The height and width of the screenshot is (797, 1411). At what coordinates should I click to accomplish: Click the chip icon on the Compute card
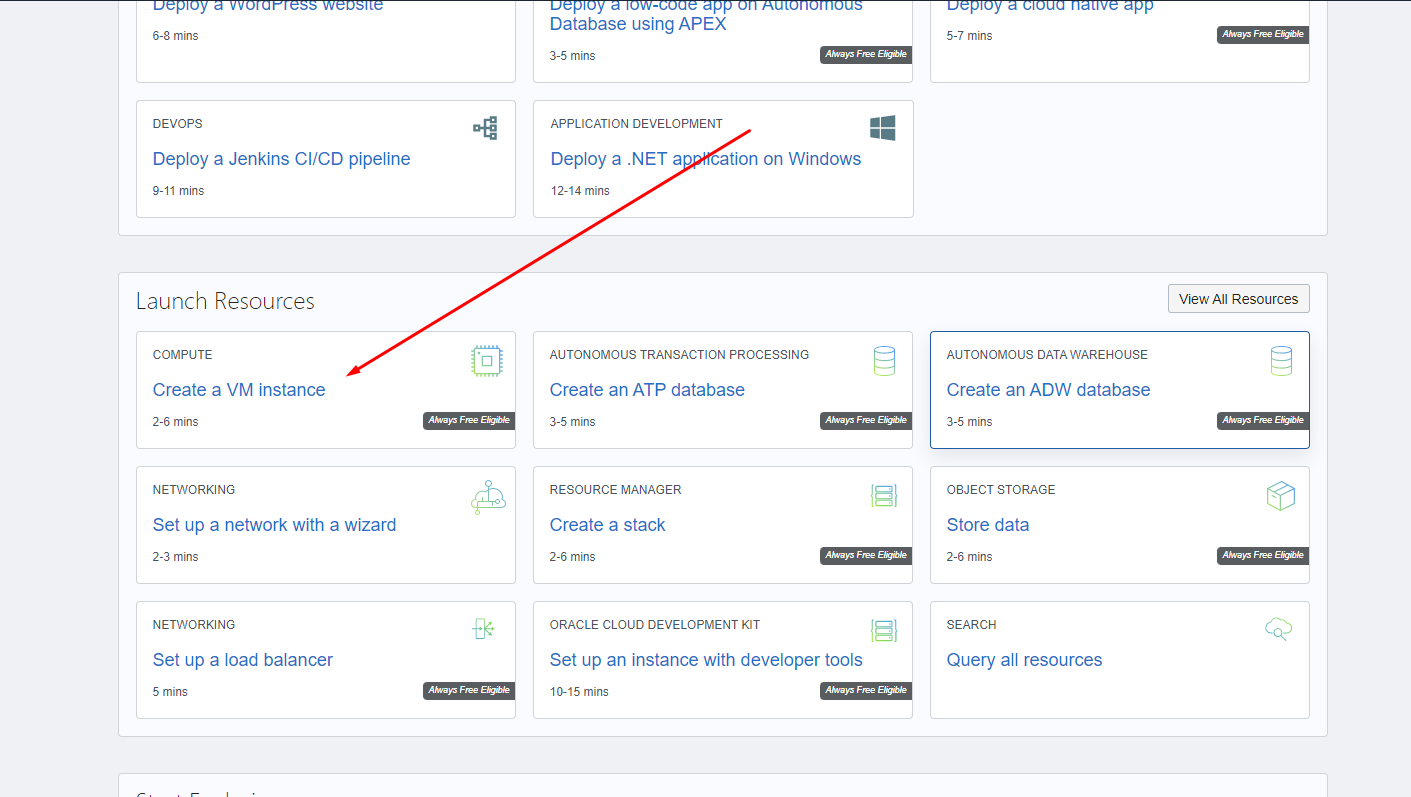click(x=487, y=361)
